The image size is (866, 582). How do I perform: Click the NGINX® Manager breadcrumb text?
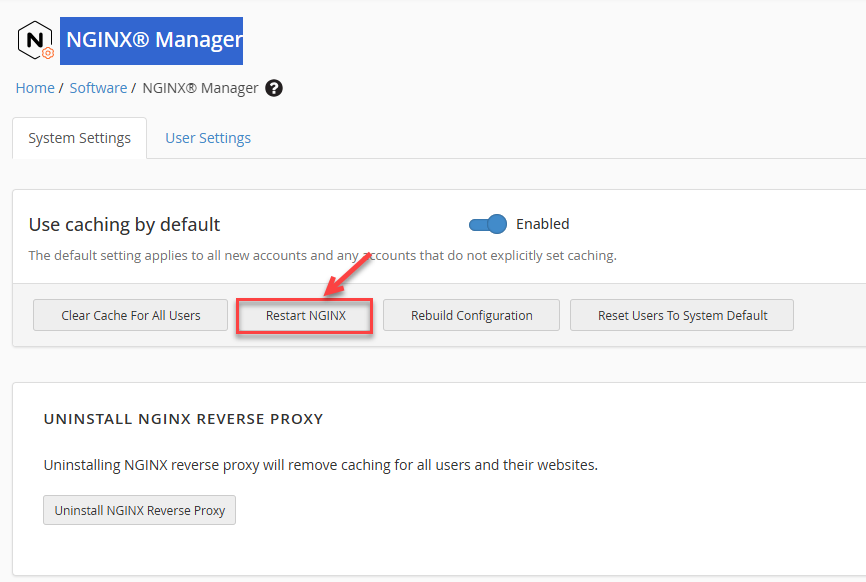(200, 88)
